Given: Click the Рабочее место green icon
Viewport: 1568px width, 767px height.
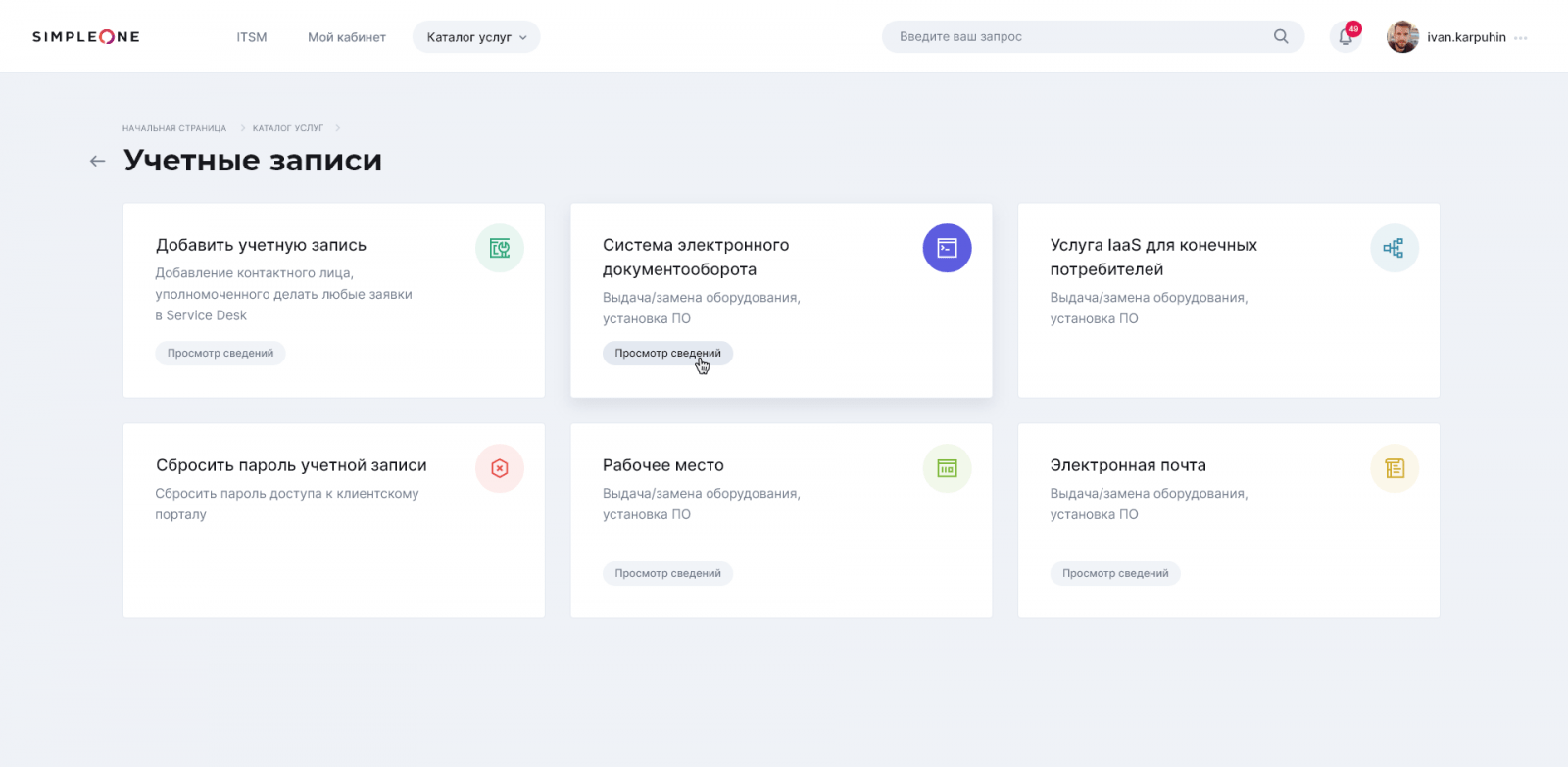Looking at the screenshot, I should pos(947,468).
